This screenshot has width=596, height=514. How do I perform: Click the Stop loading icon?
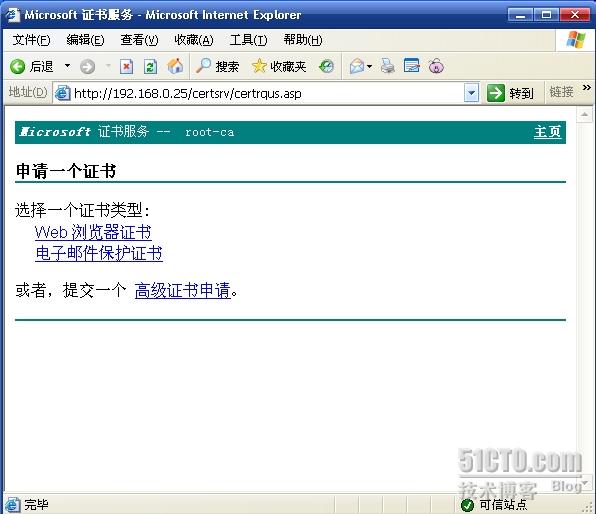click(127, 67)
